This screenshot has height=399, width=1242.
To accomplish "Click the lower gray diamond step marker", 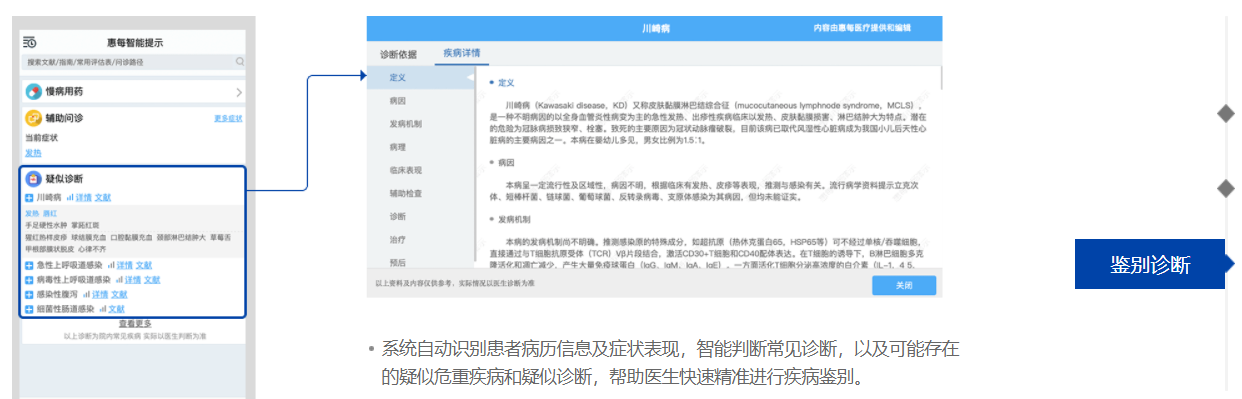I will 1225,188.
